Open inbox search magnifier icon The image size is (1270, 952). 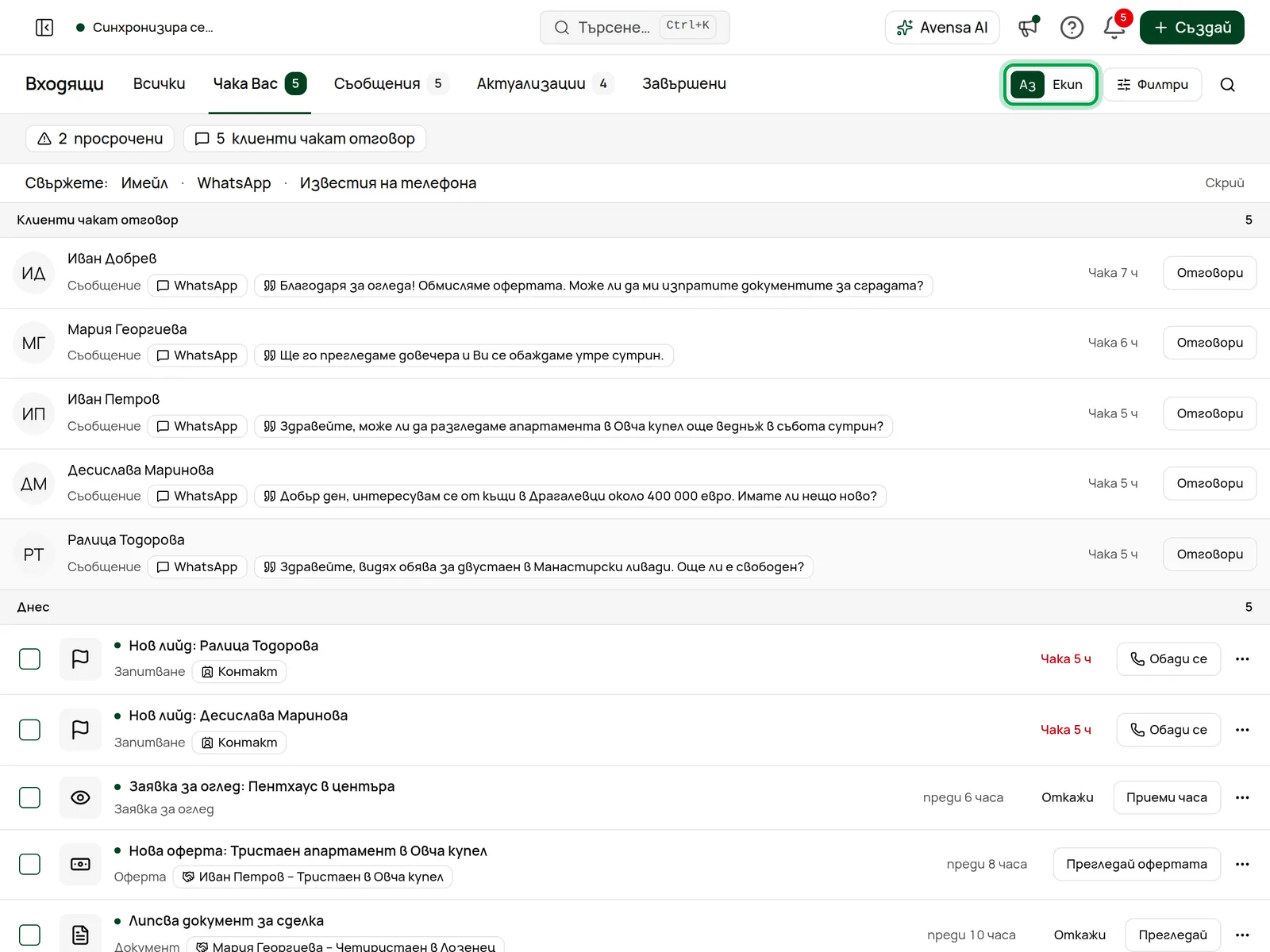tap(1227, 85)
